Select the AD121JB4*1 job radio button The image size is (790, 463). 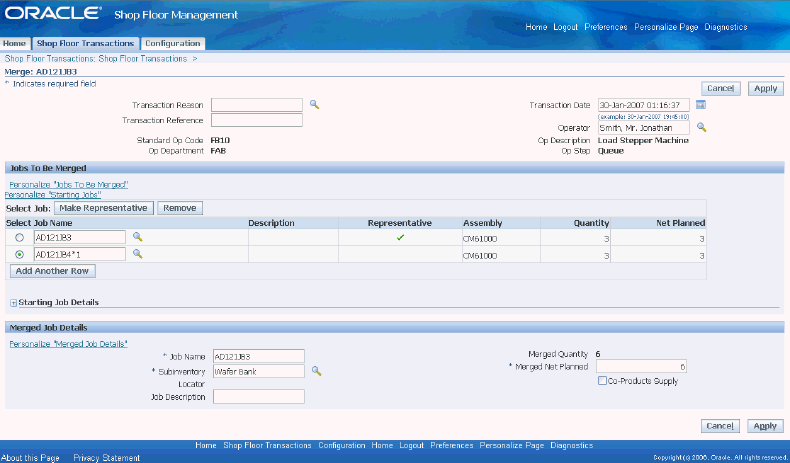tap(20, 254)
